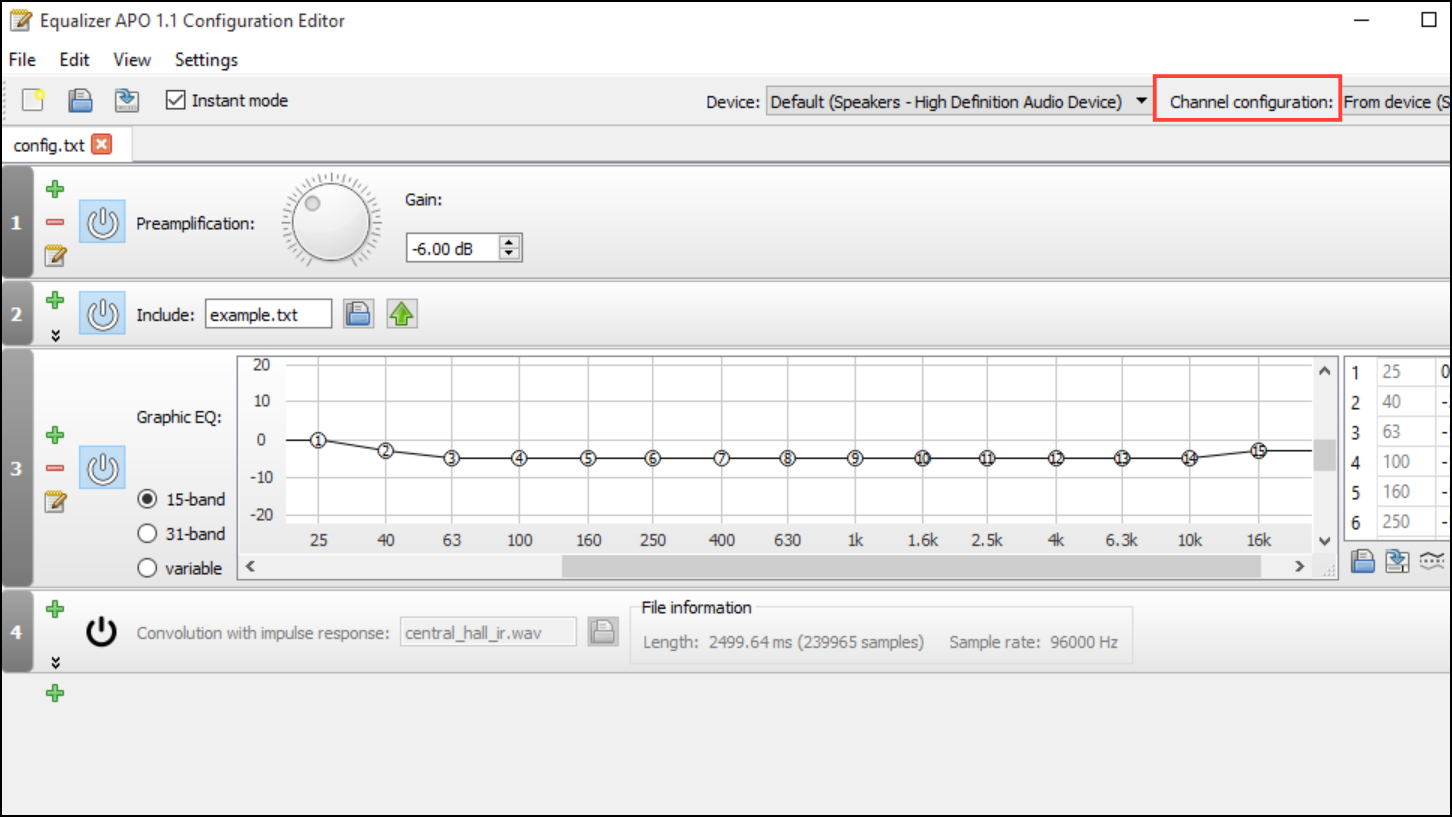Open the Device dropdown list

point(958,102)
